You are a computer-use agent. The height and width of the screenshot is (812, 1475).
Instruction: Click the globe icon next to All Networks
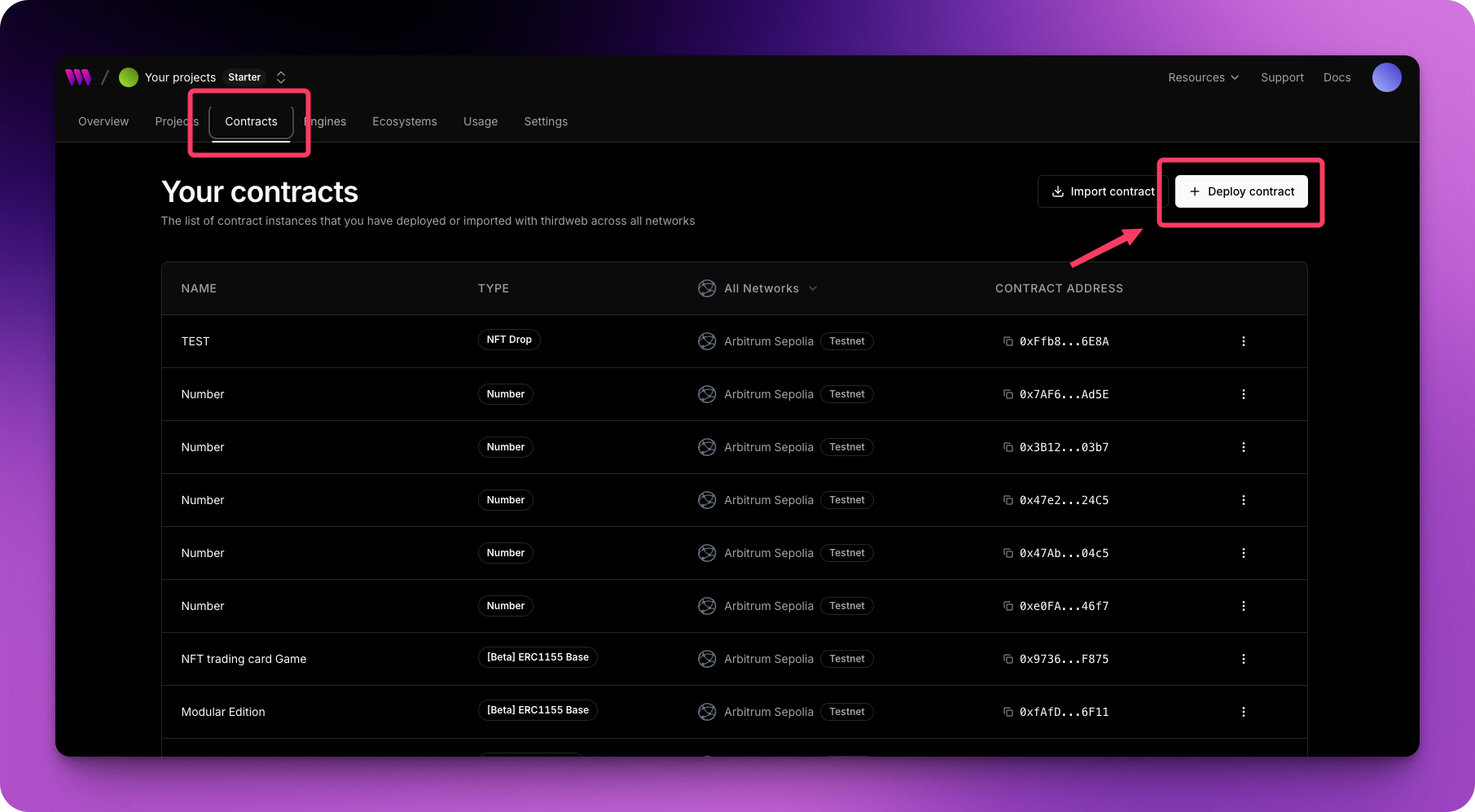coord(707,288)
